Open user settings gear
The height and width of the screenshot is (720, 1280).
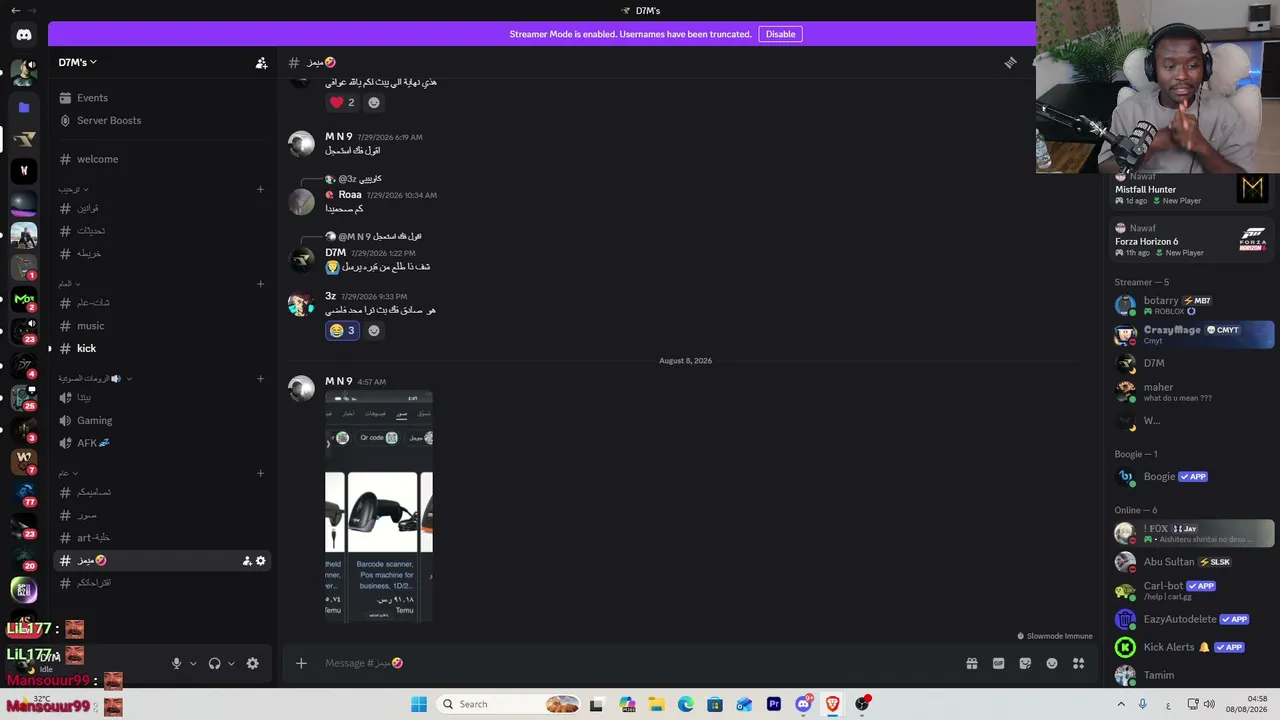(252, 663)
